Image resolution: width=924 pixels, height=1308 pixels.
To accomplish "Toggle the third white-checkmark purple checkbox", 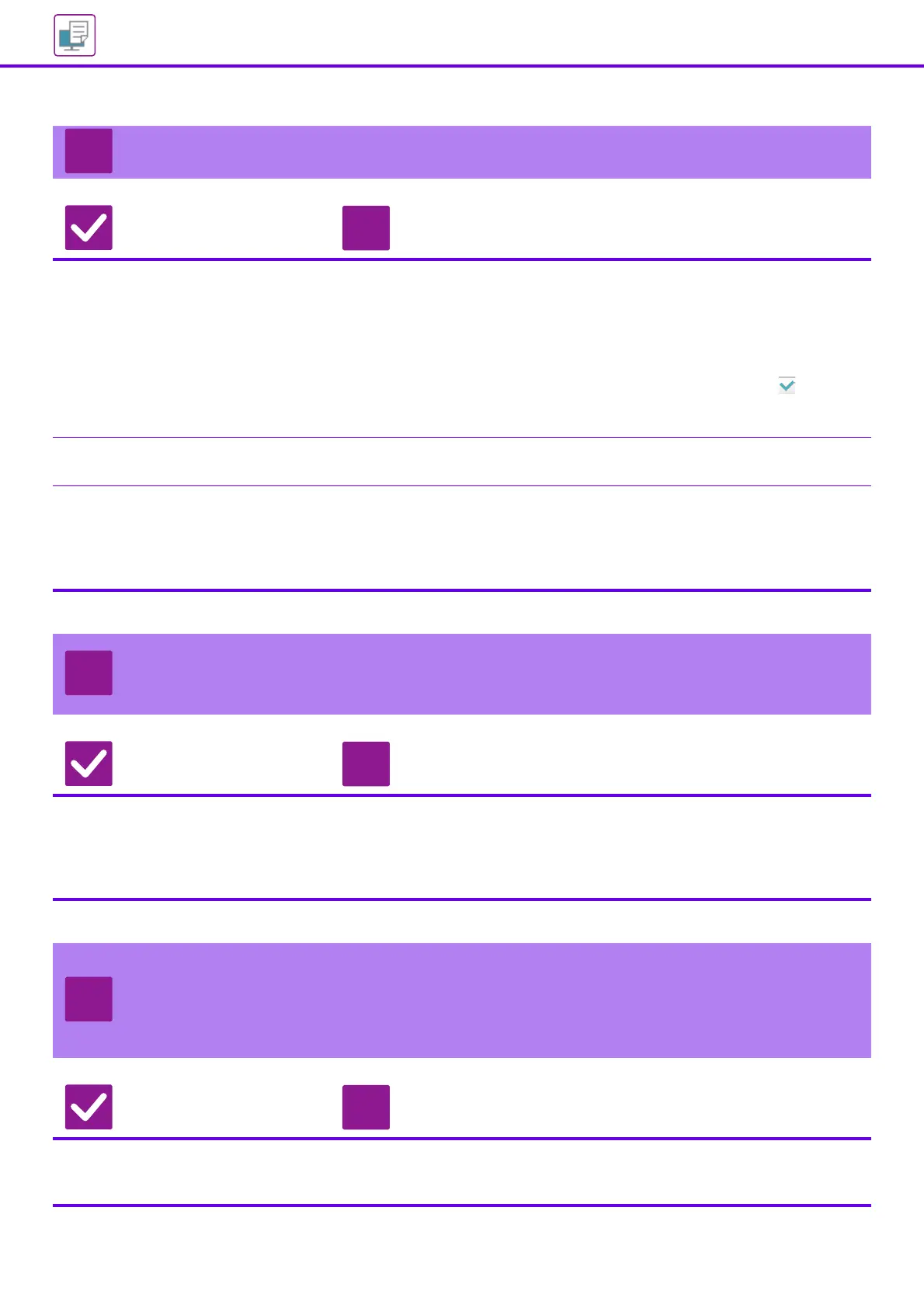I will pyautogui.click(x=89, y=1107).
